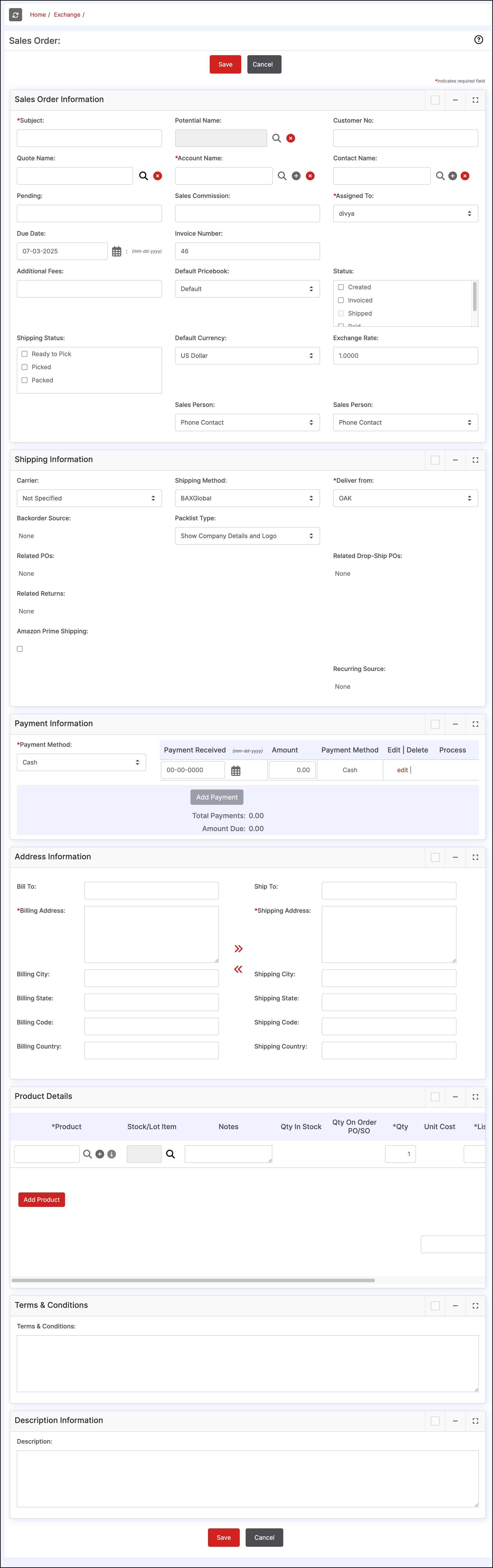The image size is (493, 1568).
Task: Search for a Contact Name
Action: 440,176
